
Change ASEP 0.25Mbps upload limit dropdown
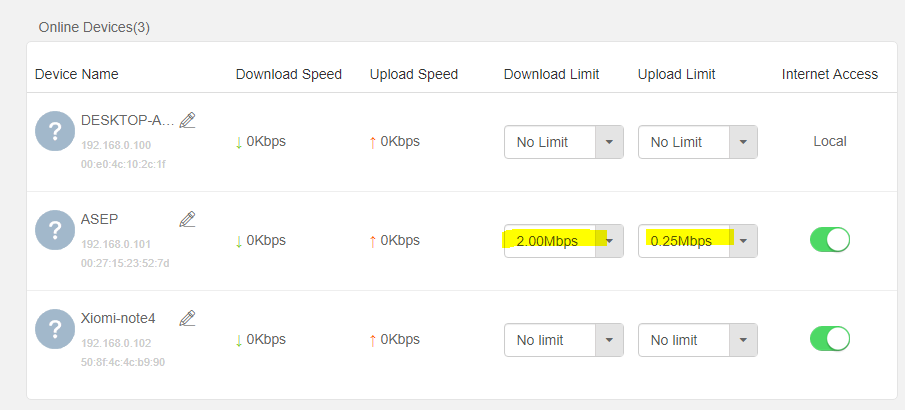[x=697, y=241]
